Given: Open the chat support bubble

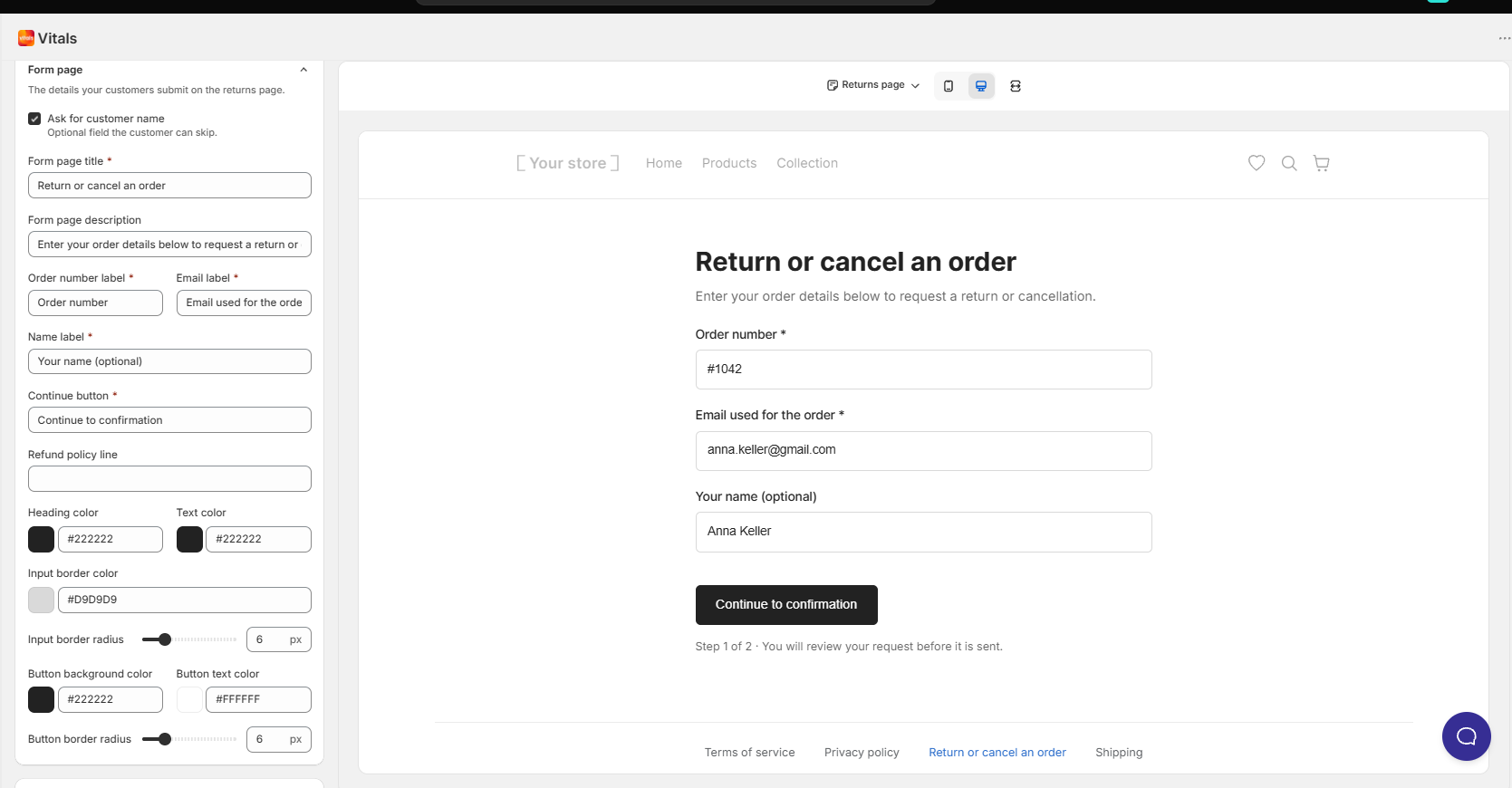Looking at the screenshot, I should pyautogui.click(x=1466, y=736).
